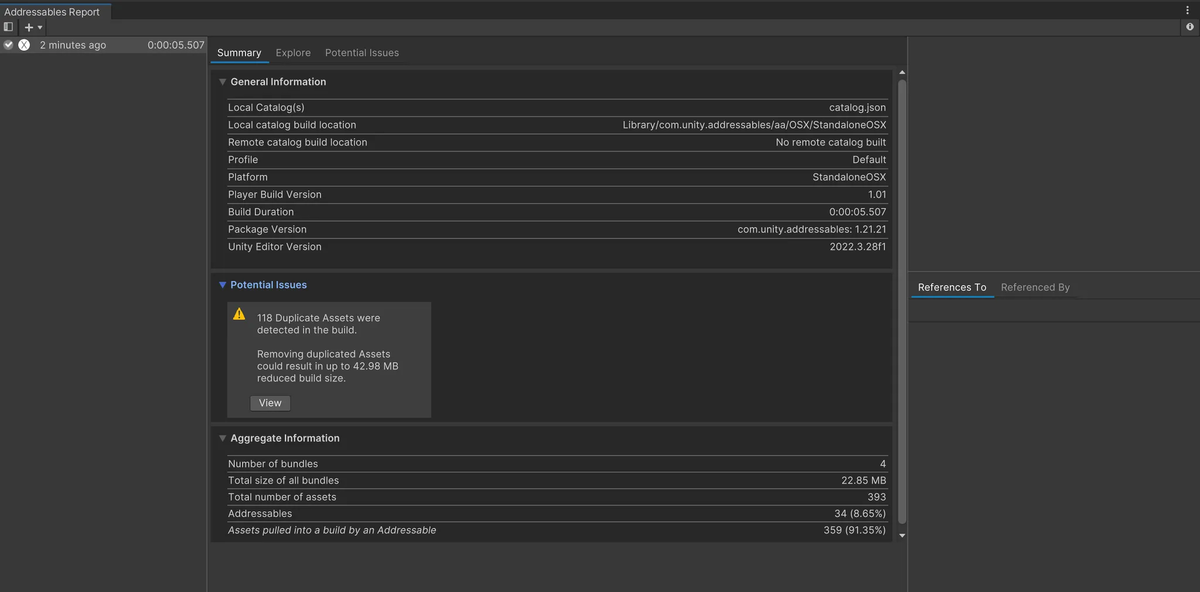The height and width of the screenshot is (592, 1200).
Task: Click the Unity Editor Version '2022.3.28f1'
Action: point(858,247)
